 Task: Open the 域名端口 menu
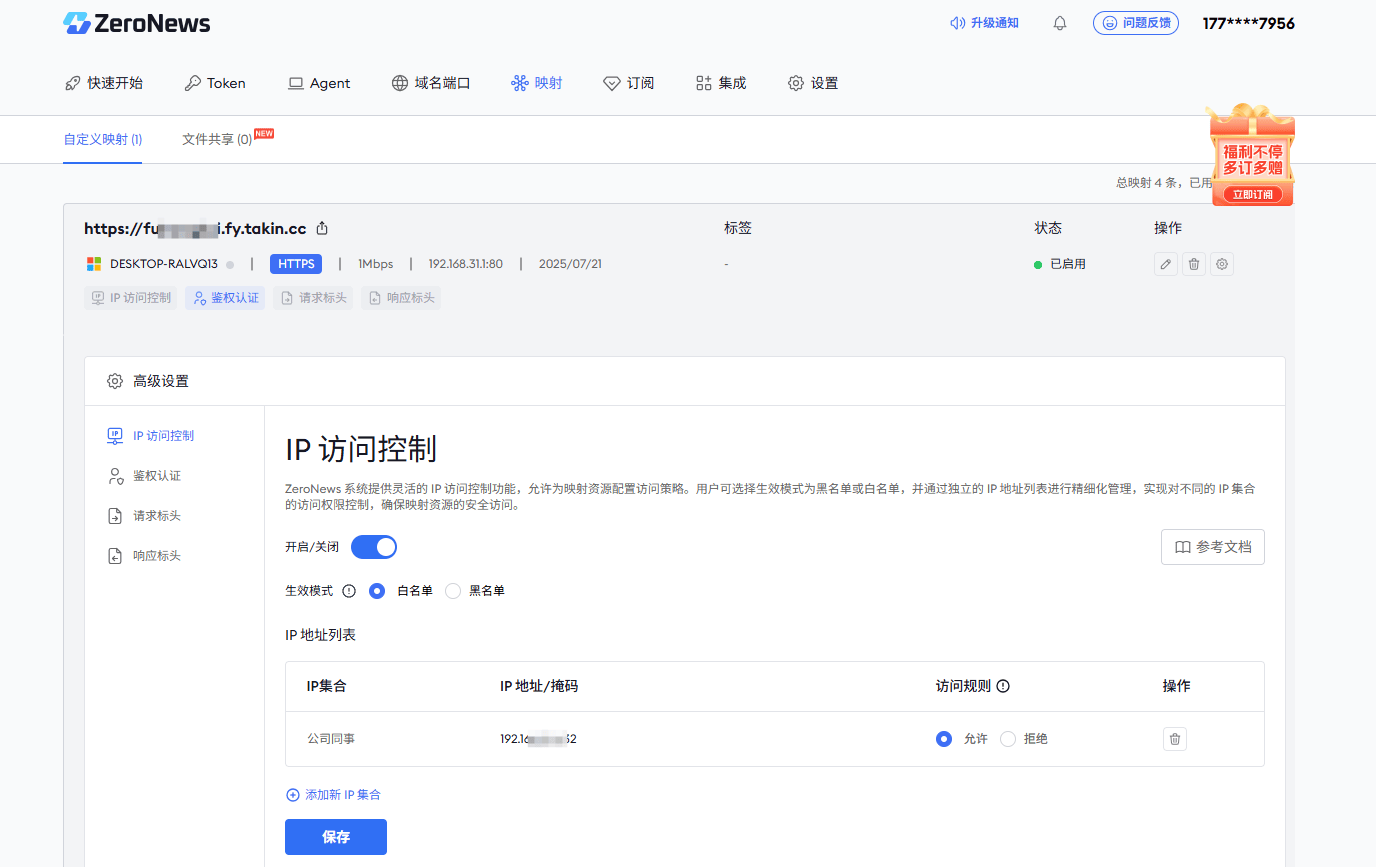[431, 83]
